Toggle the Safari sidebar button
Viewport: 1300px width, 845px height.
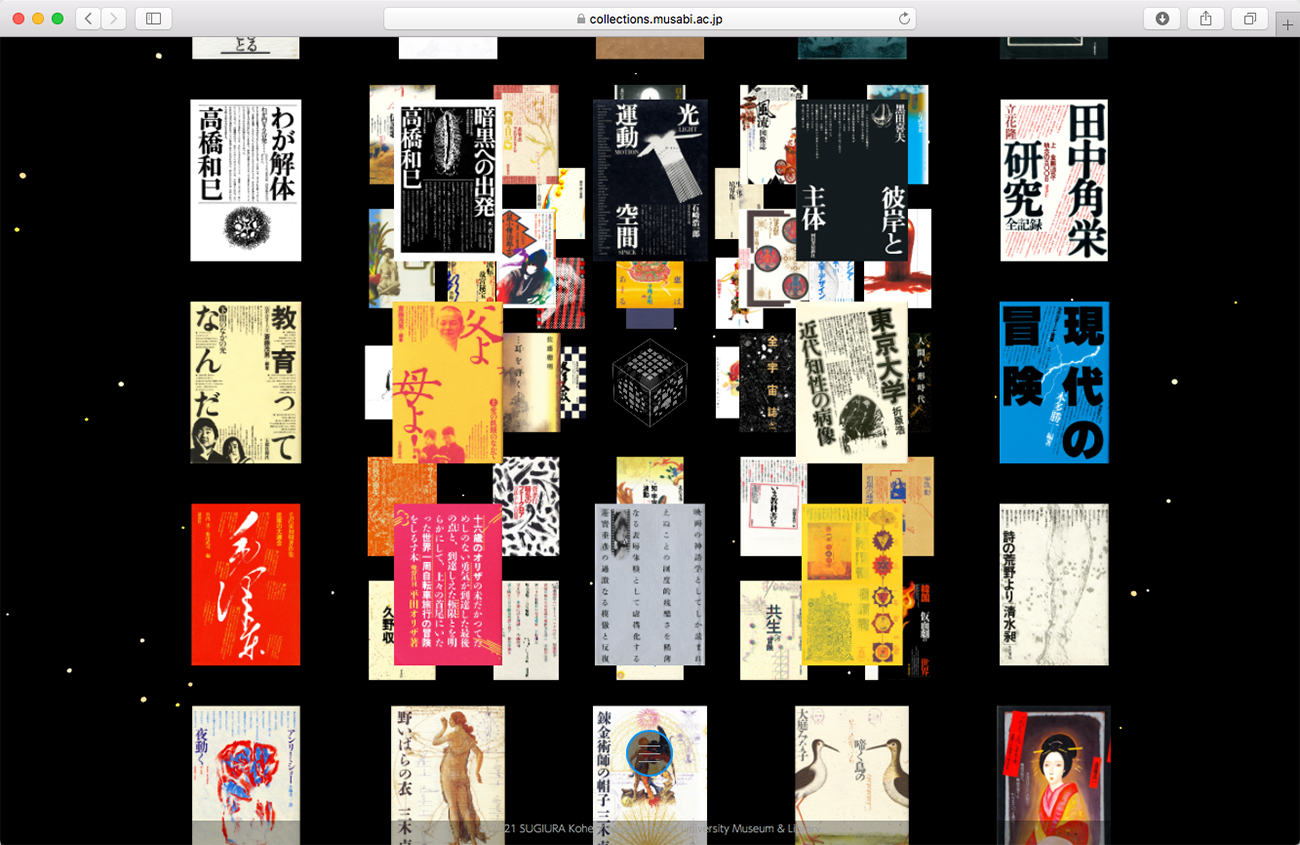tap(153, 18)
